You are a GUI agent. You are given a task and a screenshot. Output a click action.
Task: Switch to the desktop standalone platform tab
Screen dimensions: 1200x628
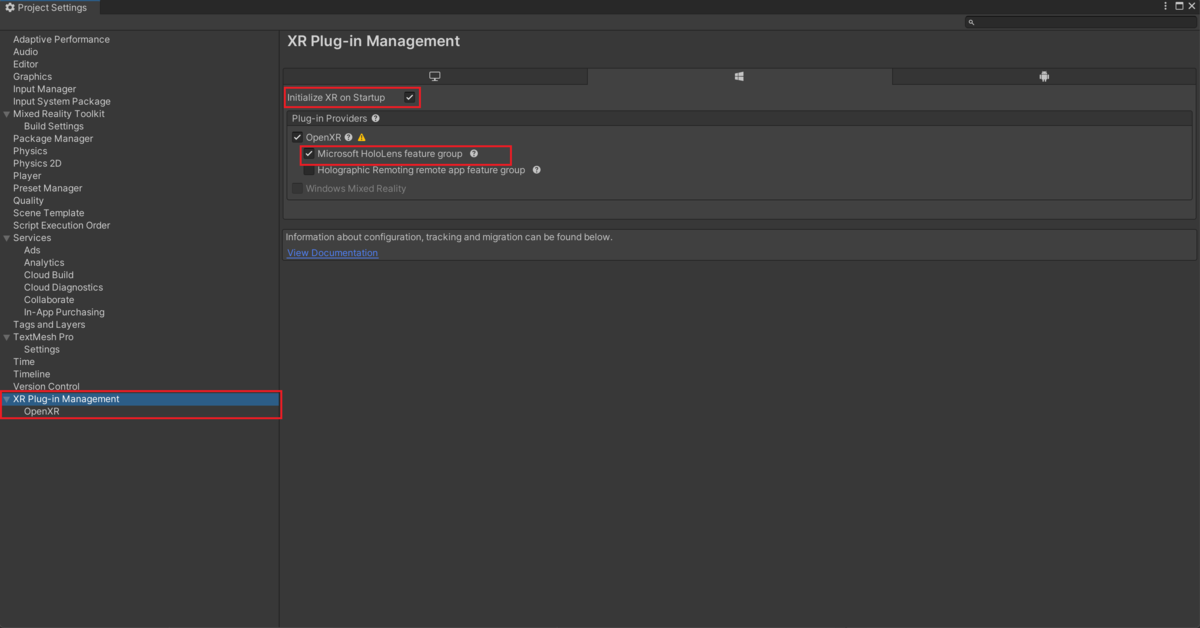(435, 77)
